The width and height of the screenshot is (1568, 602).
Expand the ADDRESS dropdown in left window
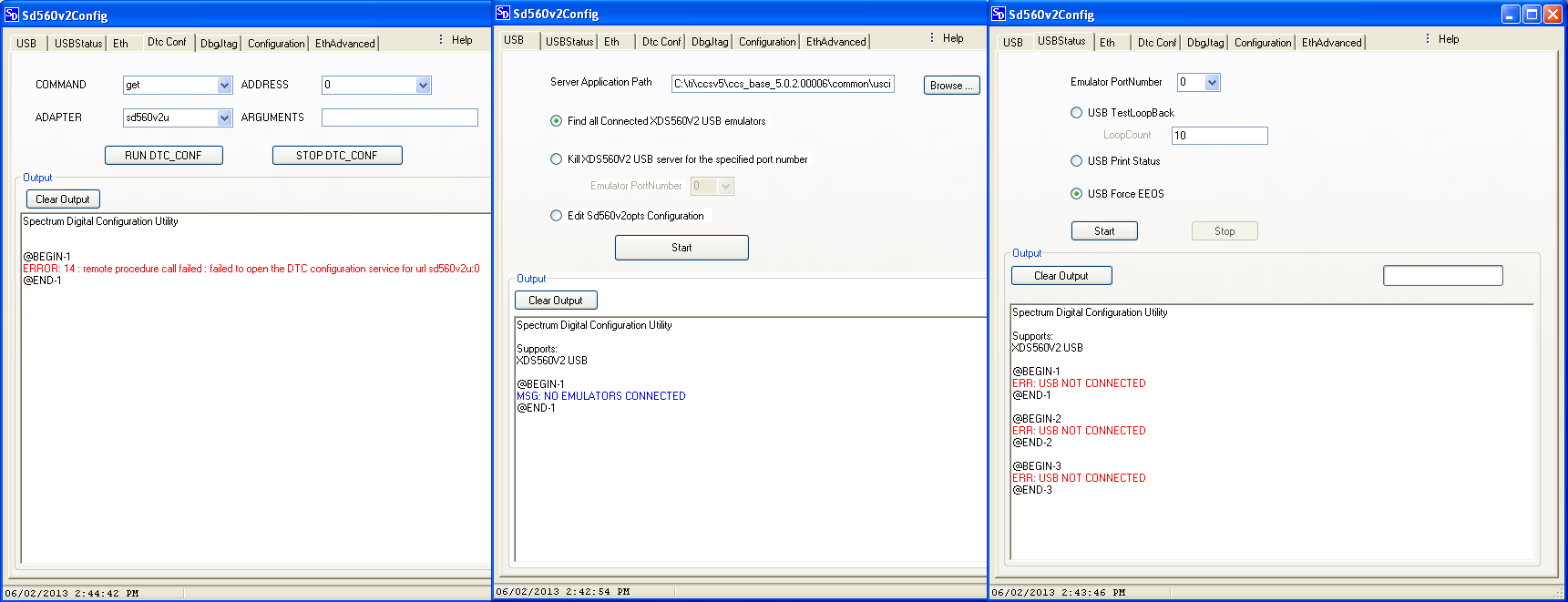click(x=424, y=86)
